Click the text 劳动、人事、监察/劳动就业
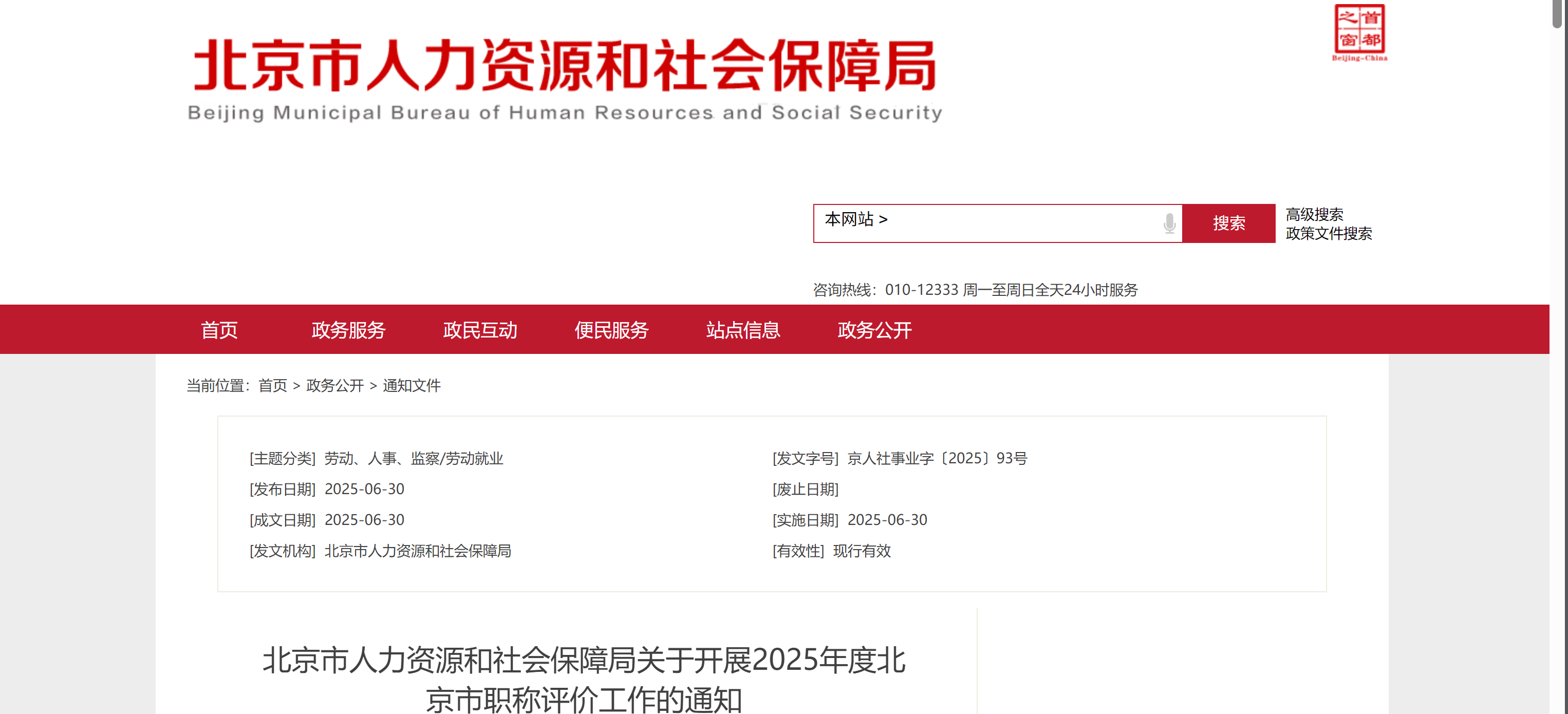1568x714 pixels. [413, 458]
